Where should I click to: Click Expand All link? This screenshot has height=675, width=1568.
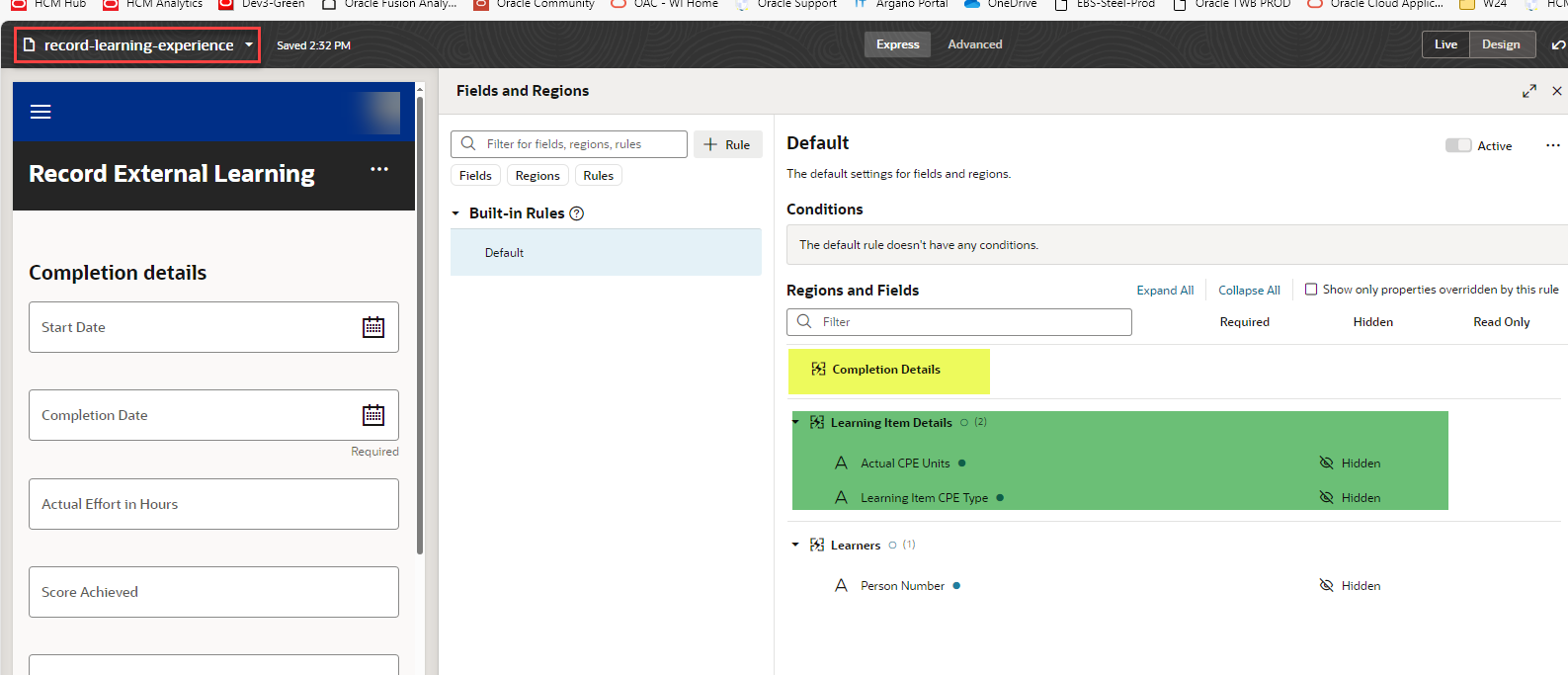1165,291
